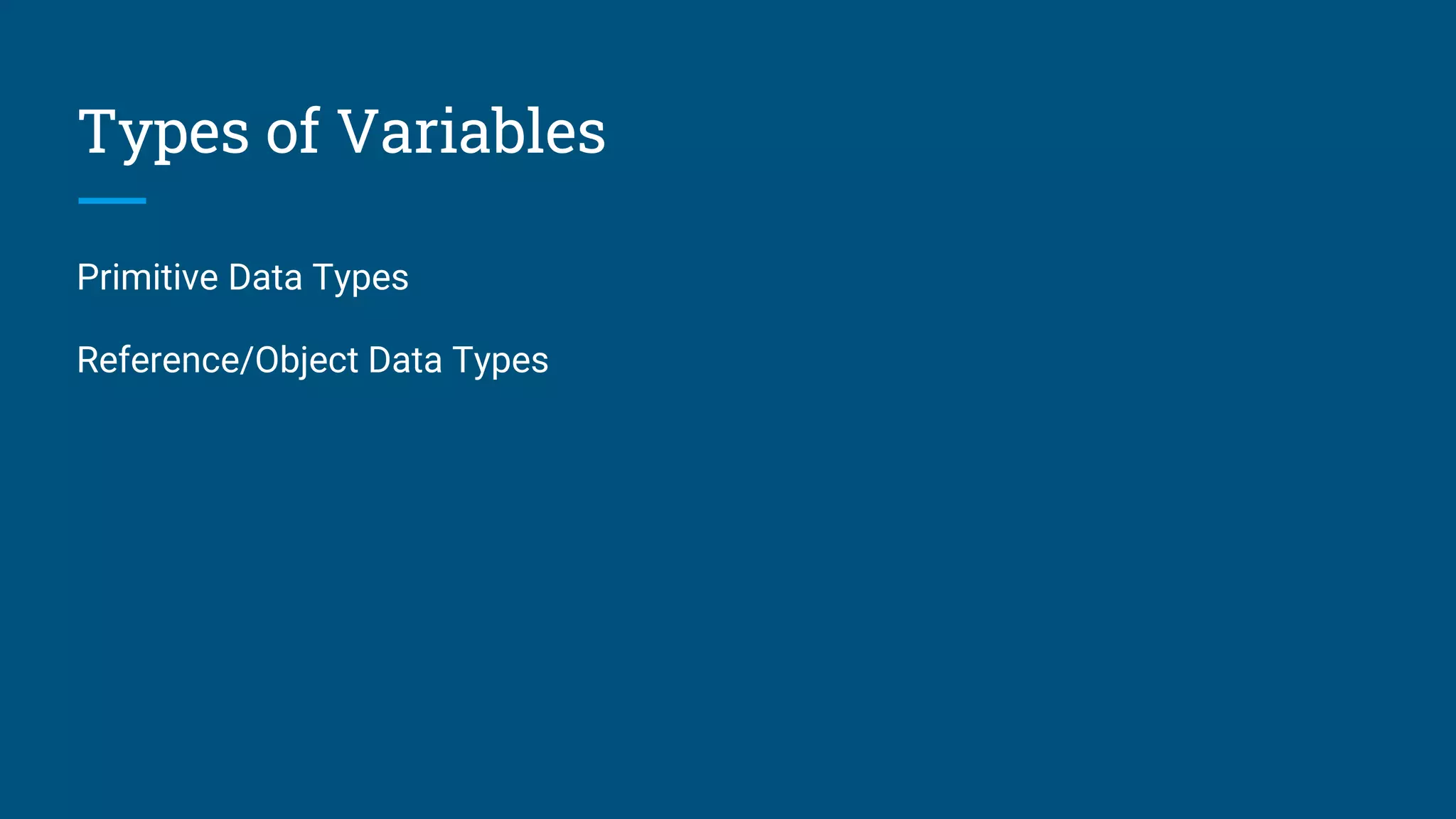Click the "Types of Variables" slide title
The height and width of the screenshot is (819, 1456).
(341, 133)
